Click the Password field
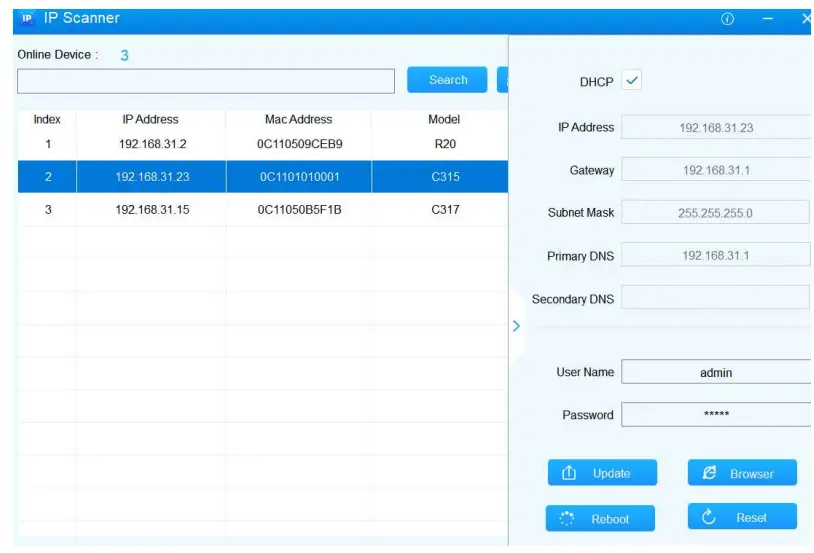This screenshot has width=814, height=553. click(716, 414)
